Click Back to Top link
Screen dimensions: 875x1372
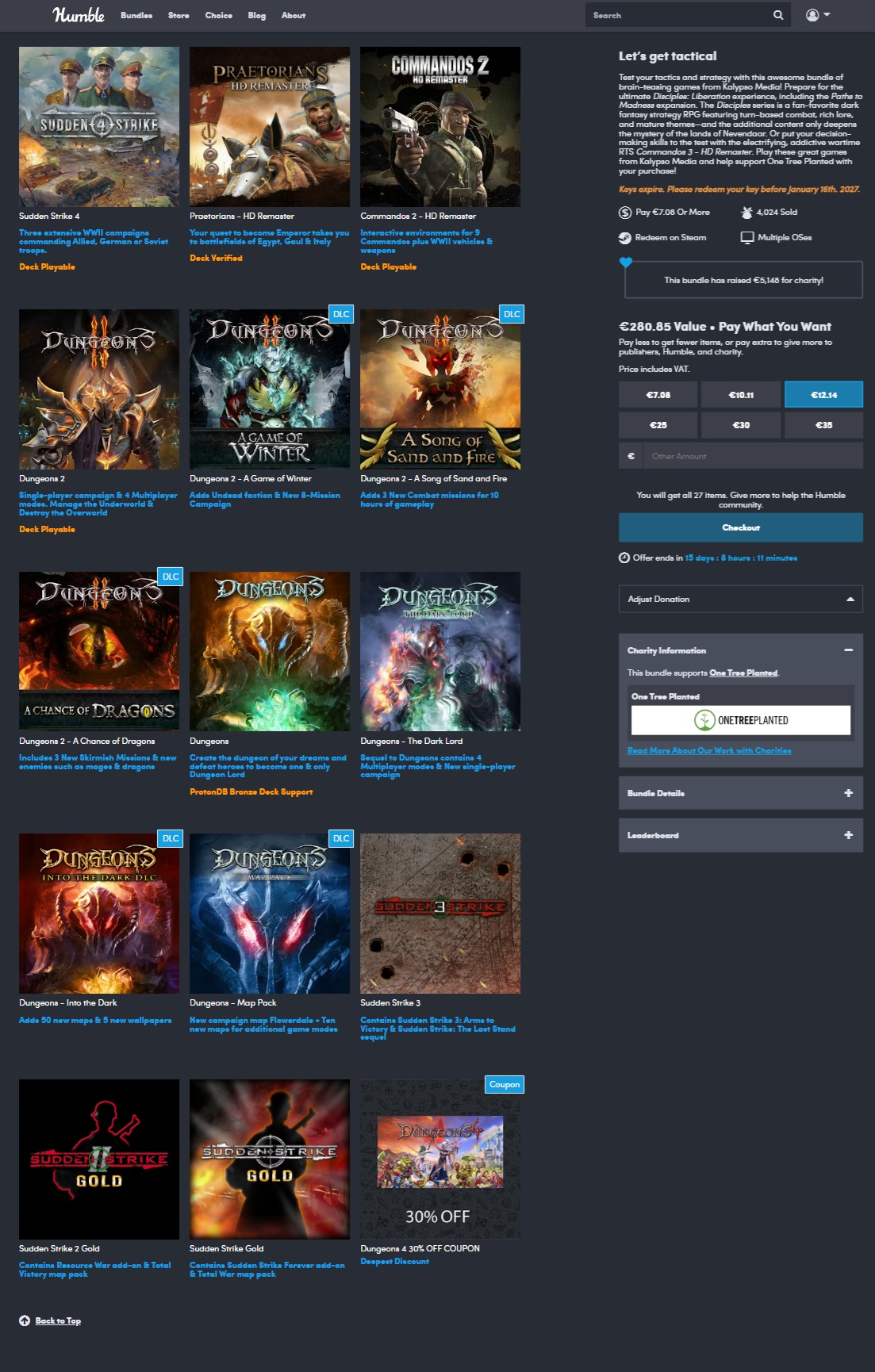point(58,1321)
